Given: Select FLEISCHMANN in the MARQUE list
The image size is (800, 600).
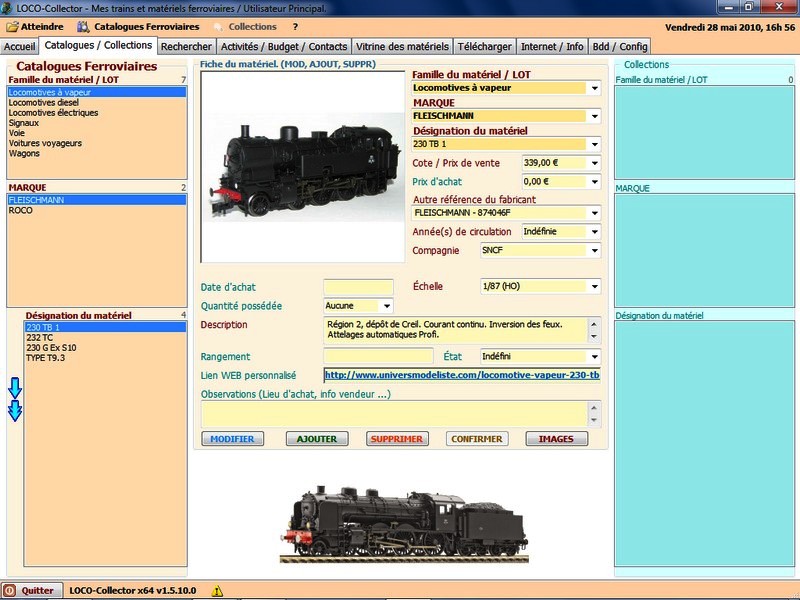Looking at the screenshot, I should tap(96, 200).
